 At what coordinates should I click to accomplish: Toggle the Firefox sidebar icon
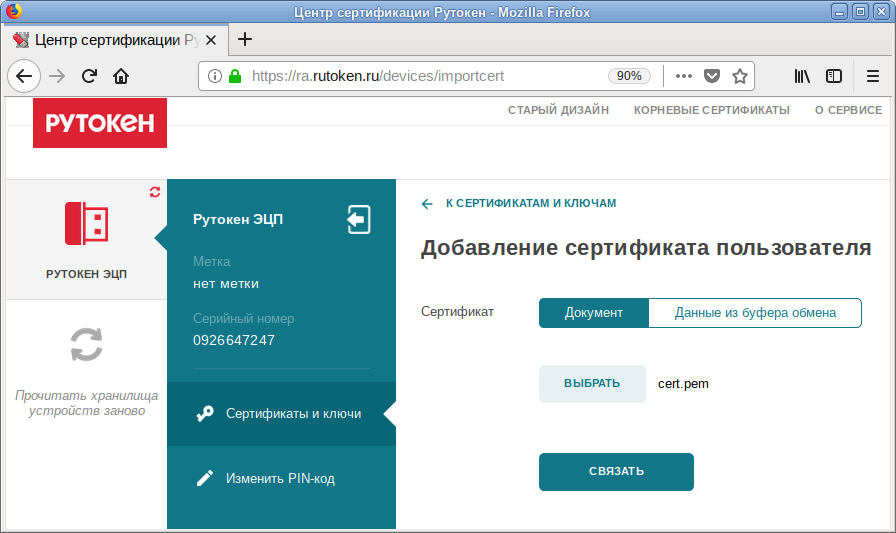(834, 76)
